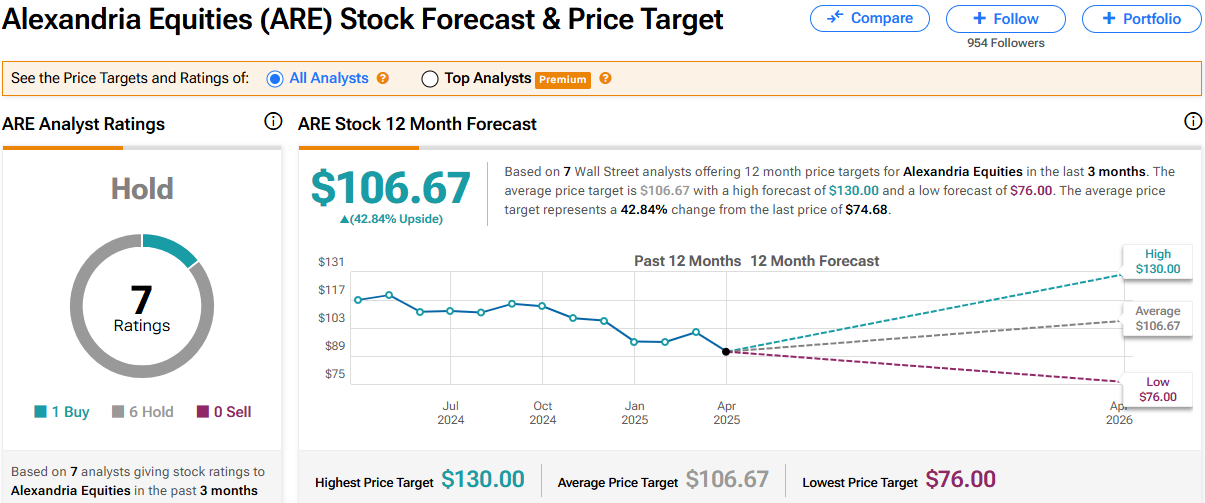Click plus icon in Portfolio button
The width and height of the screenshot is (1205, 503).
click(1107, 19)
